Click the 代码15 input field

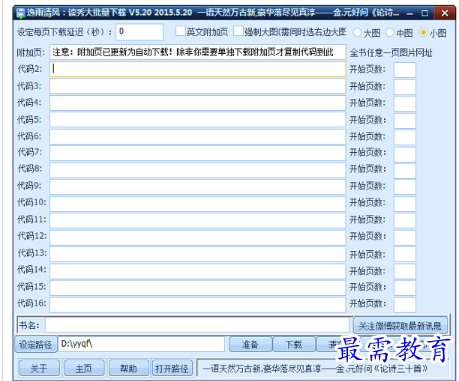coord(198,287)
